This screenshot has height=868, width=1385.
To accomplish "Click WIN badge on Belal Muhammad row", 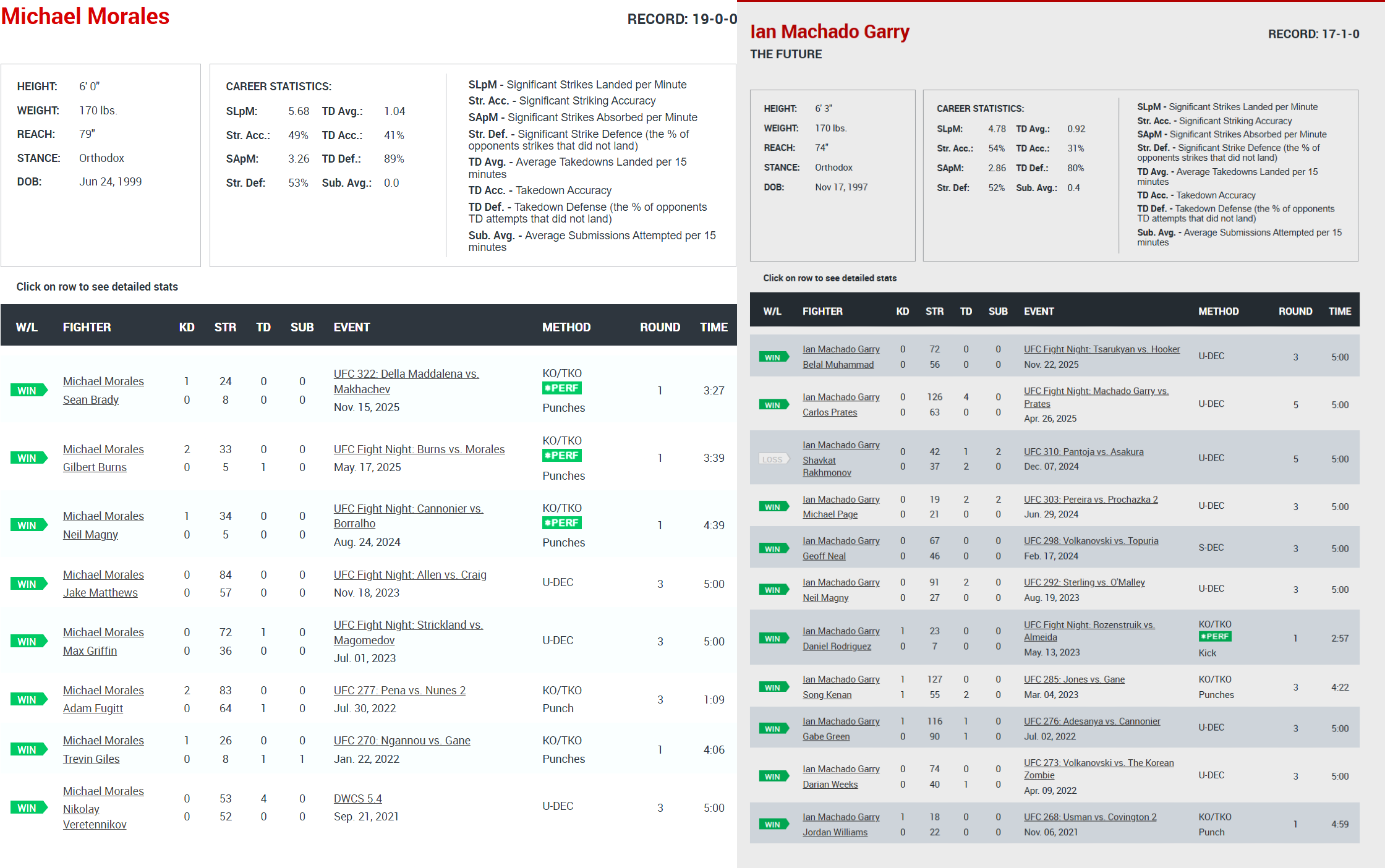I will pos(773,357).
